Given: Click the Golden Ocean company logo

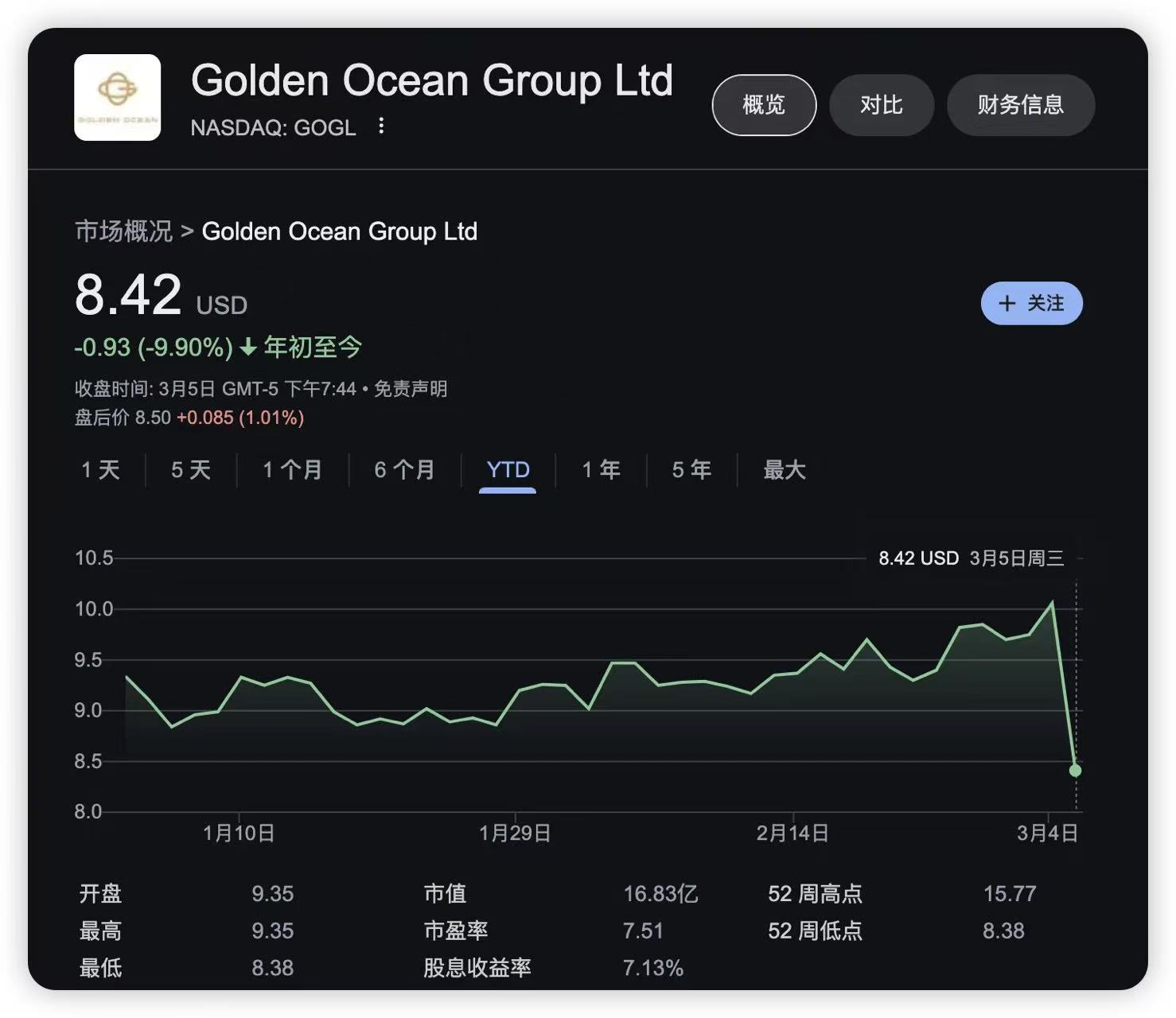Looking at the screenshot, I should (x=117, y=97).
